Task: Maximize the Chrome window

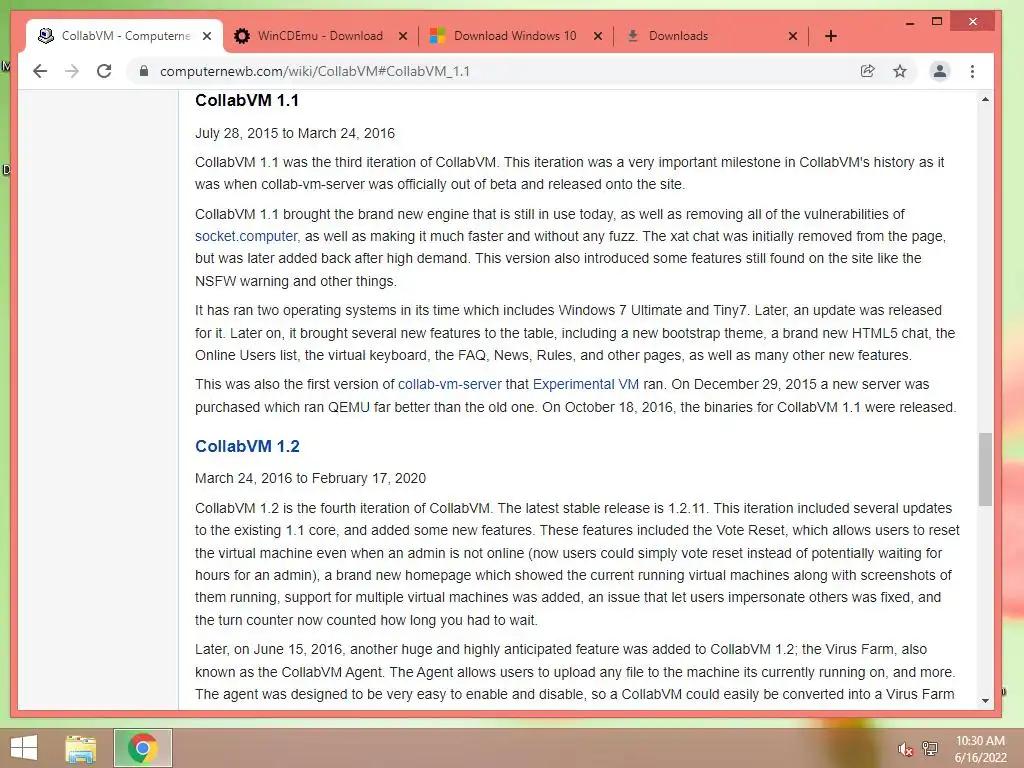Action: [936, 22]
